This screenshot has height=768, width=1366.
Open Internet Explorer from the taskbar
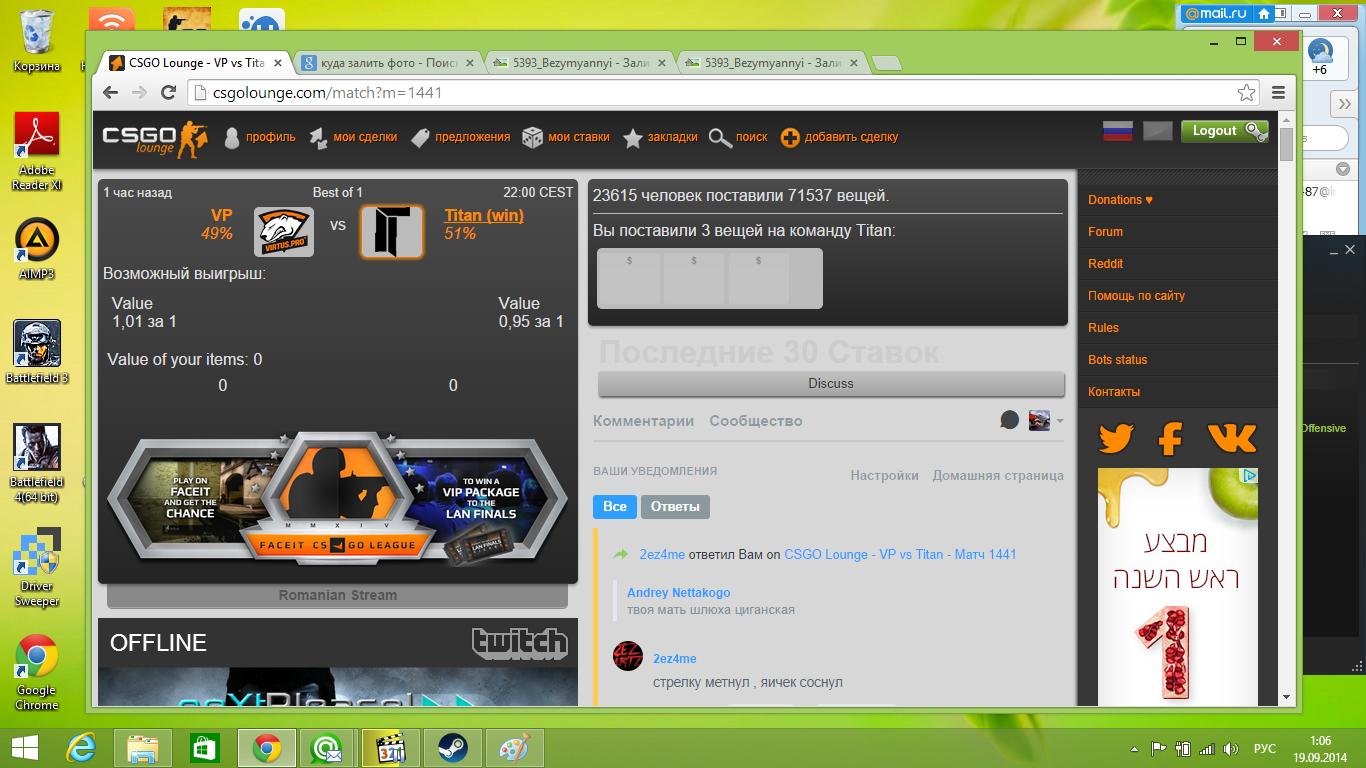tap(79, 748)
